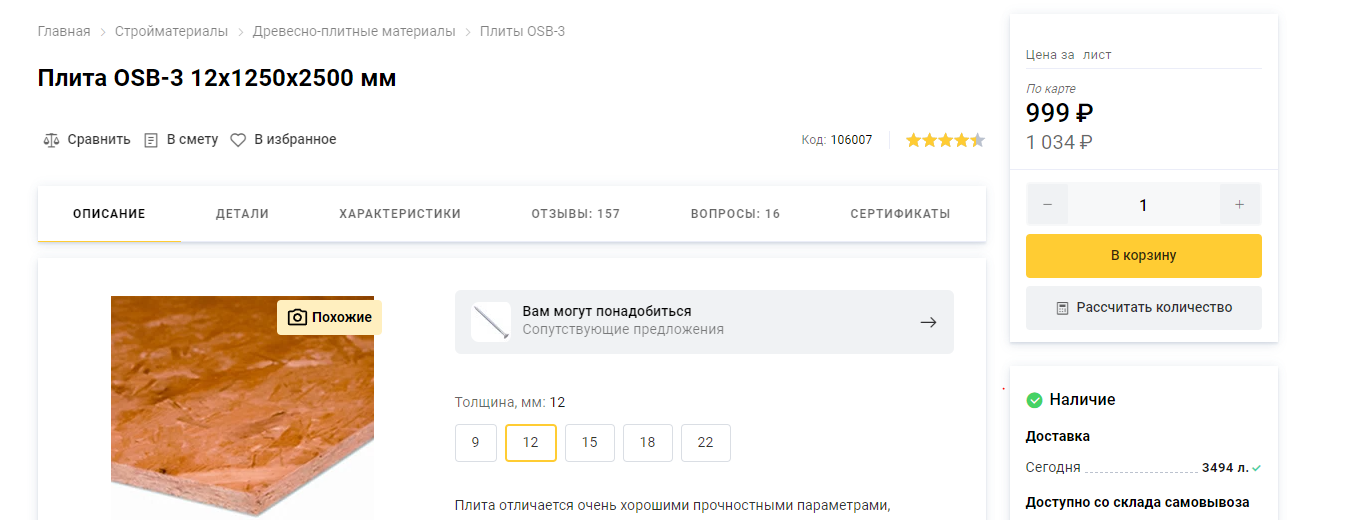Click the star rating icons
Screen dimensions: 1364x520
click(945, 140)
